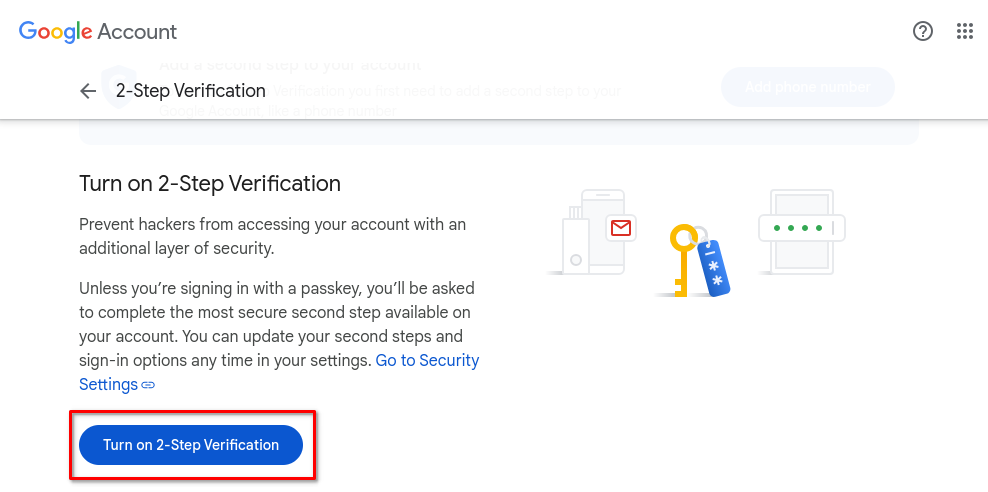Click the Account text beside Google logo
The width and height of the screenshot is (988, 492).
(137, 31)
